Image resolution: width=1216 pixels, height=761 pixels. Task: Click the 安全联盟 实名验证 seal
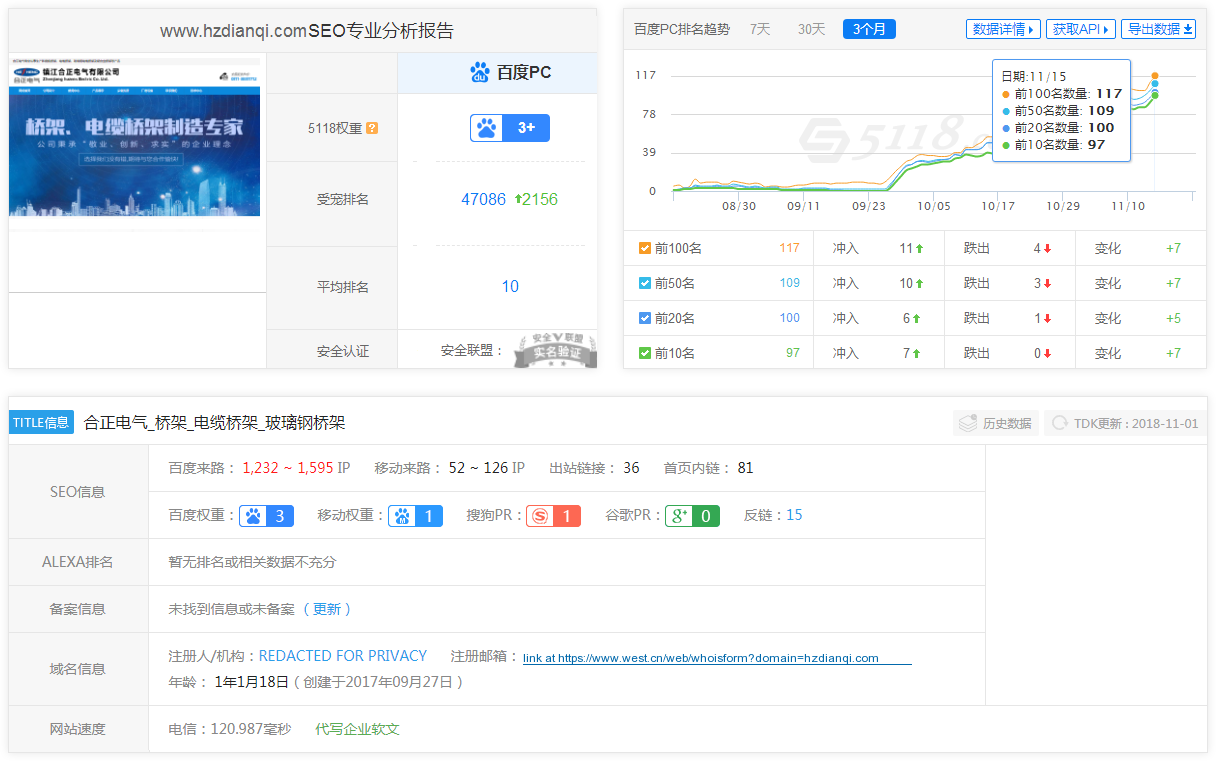(x=555, y=351)
